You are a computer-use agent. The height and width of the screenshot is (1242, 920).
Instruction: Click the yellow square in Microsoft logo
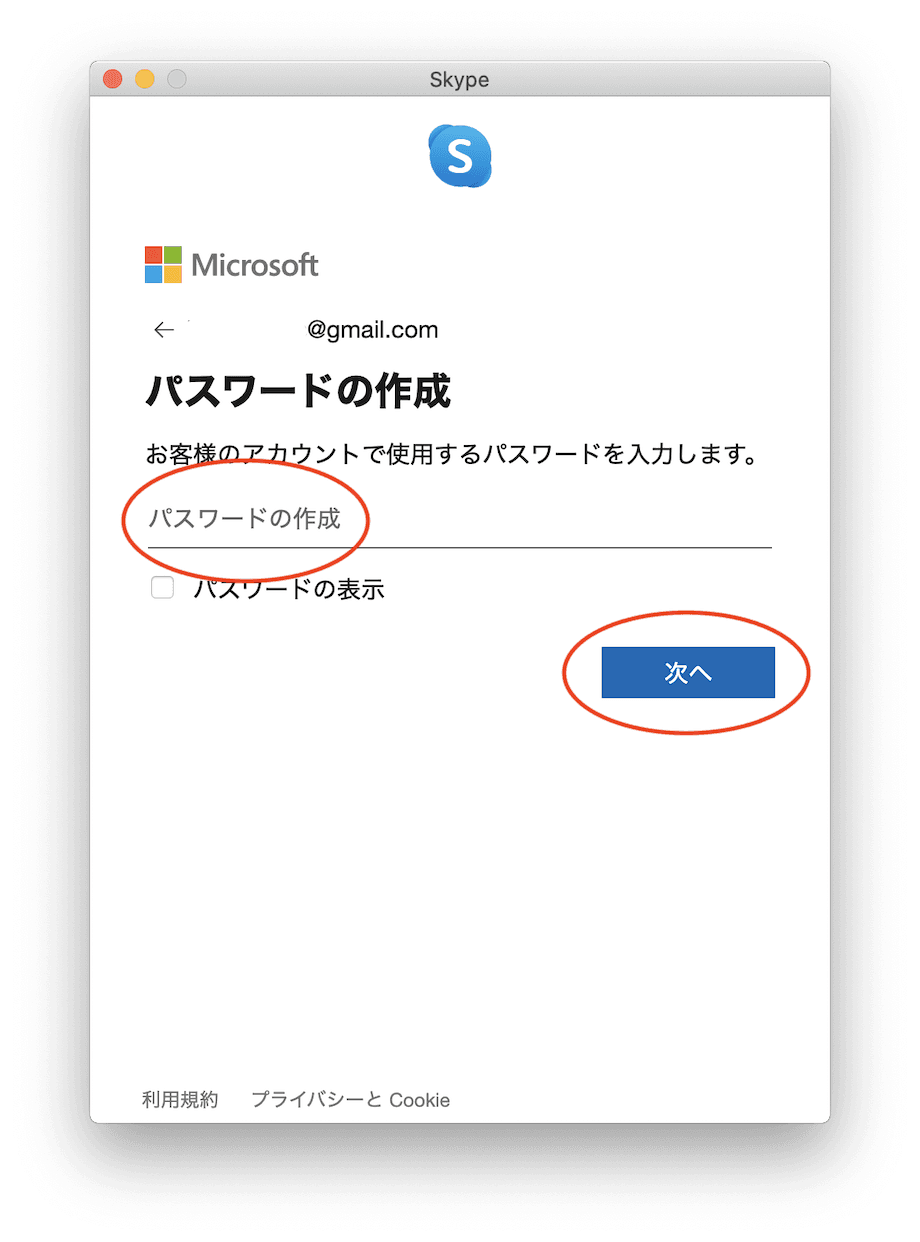click(173, 274)
